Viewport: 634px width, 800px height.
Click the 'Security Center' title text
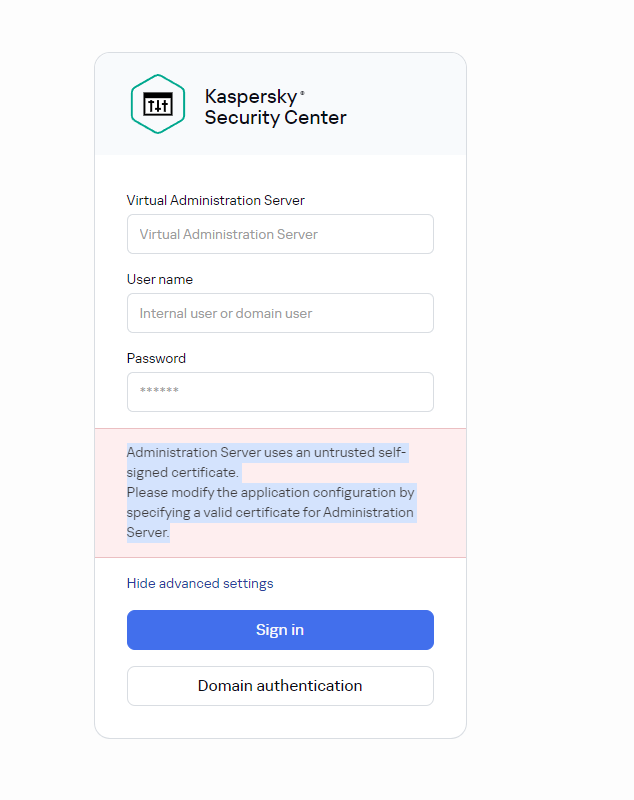tap(275, 118)
